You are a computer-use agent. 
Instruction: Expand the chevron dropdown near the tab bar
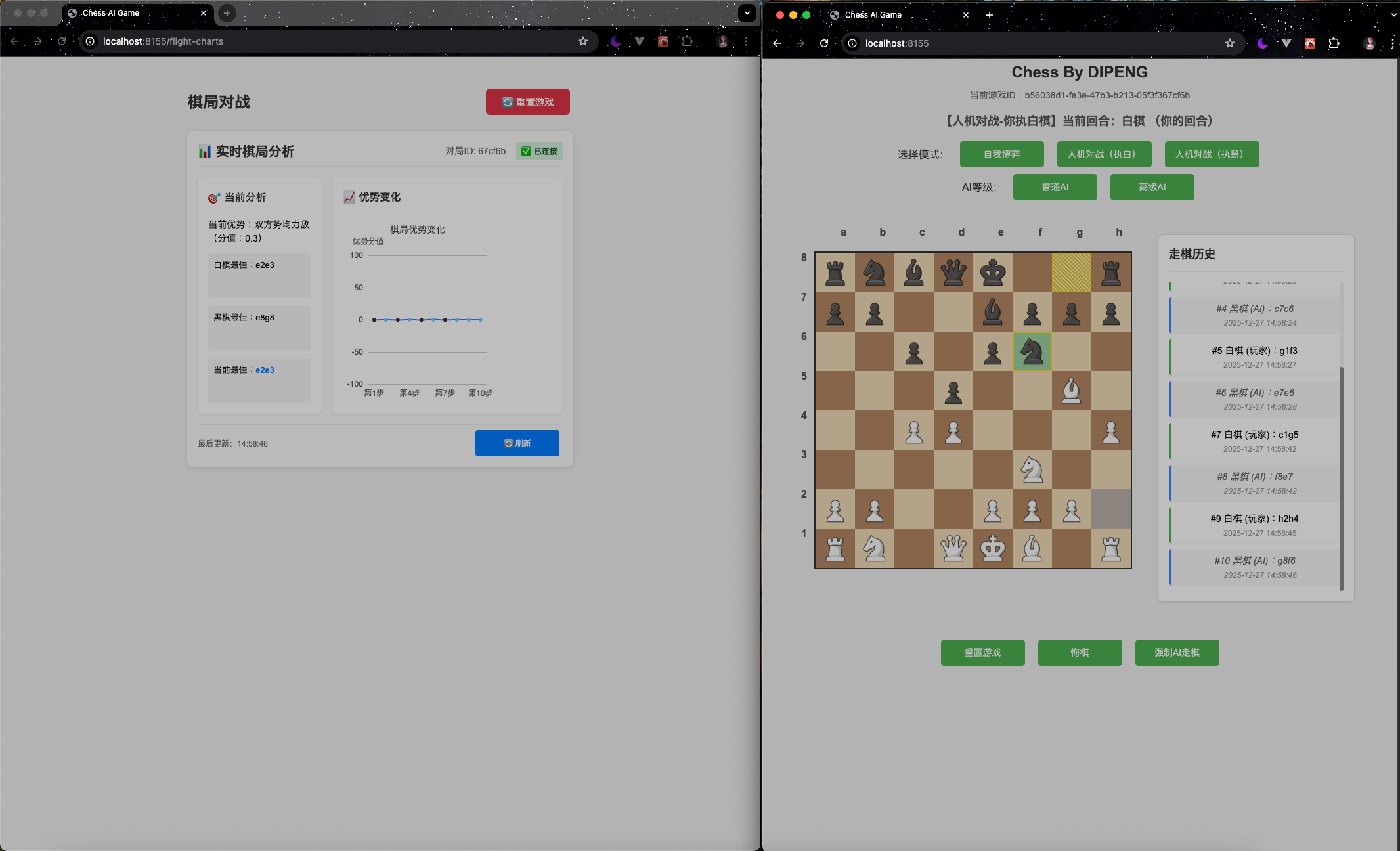point(747,13)
